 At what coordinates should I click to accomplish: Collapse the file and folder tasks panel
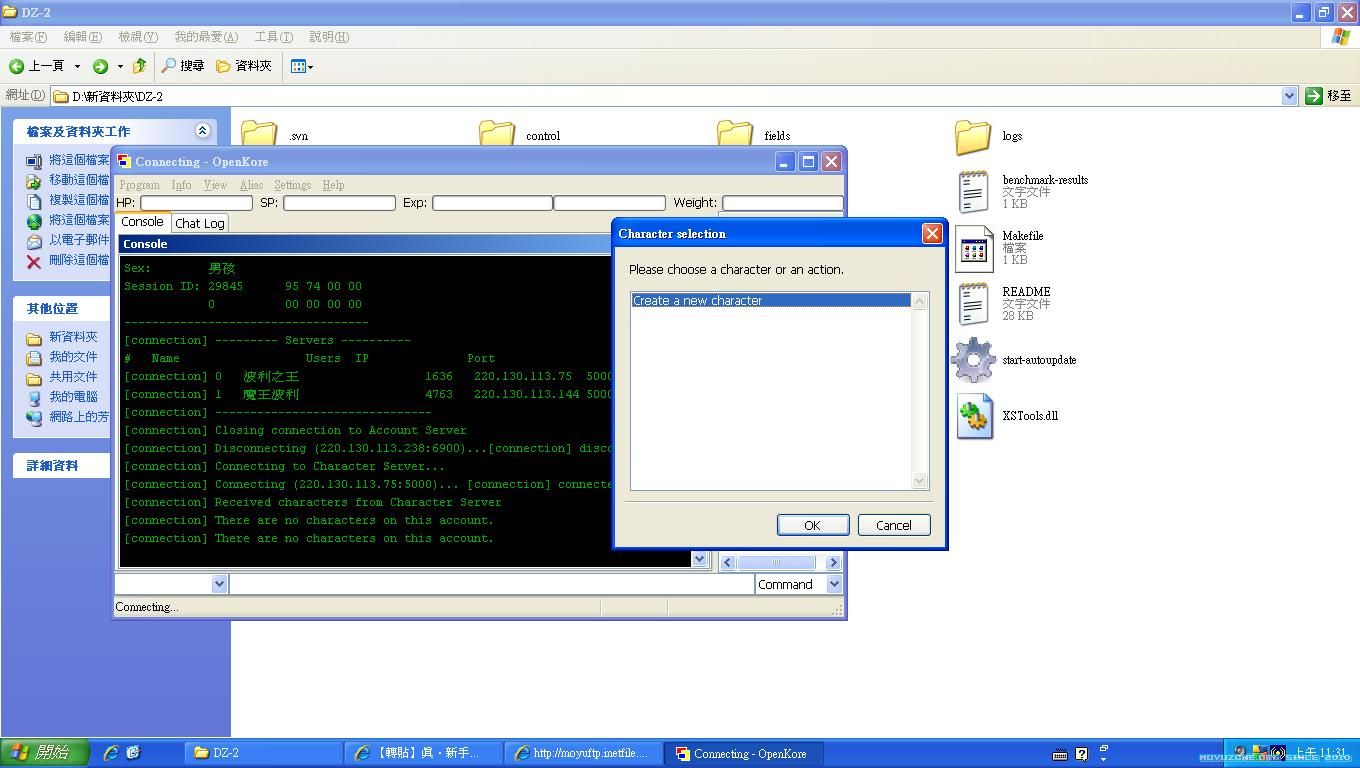coord(202,131)
